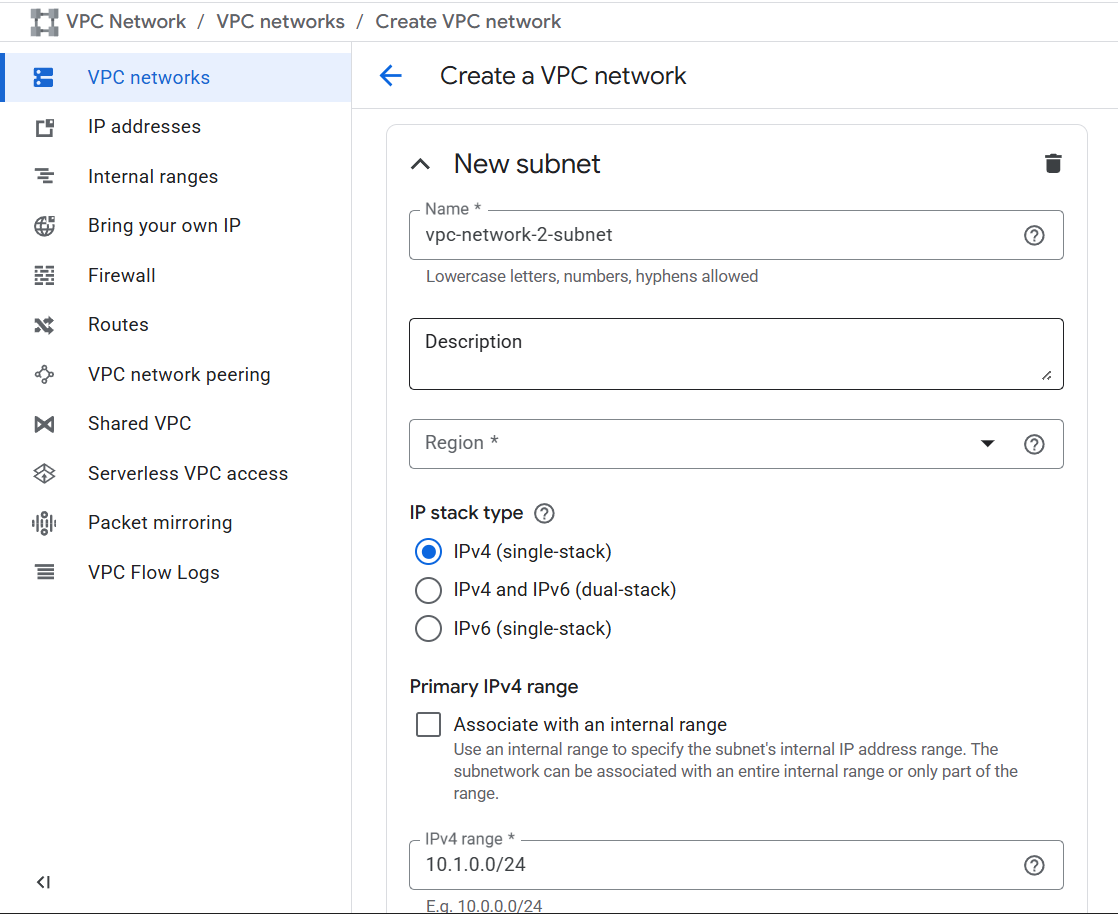Open IP addresses in the sidebar

(x=144, y=127)
